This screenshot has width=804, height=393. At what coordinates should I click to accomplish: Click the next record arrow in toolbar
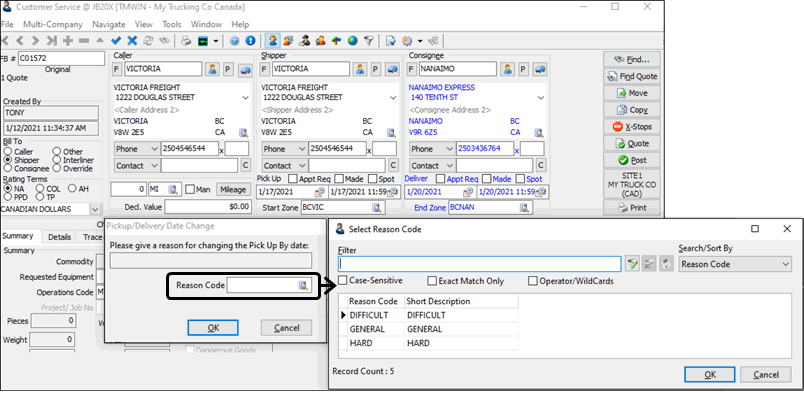click(x=35, y=41)
